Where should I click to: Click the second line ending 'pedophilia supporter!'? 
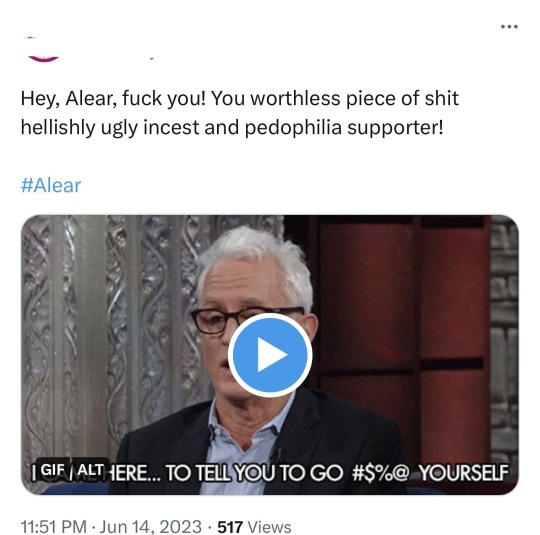point(232,127)
